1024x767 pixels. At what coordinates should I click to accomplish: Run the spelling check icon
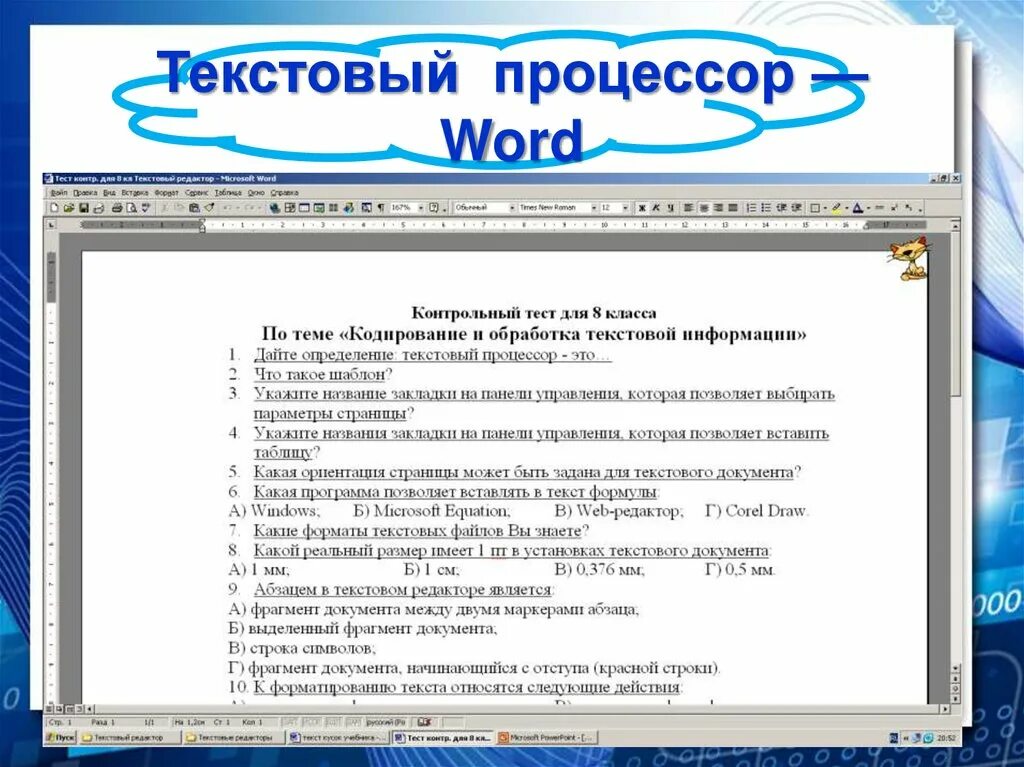[x=146, y=208]
